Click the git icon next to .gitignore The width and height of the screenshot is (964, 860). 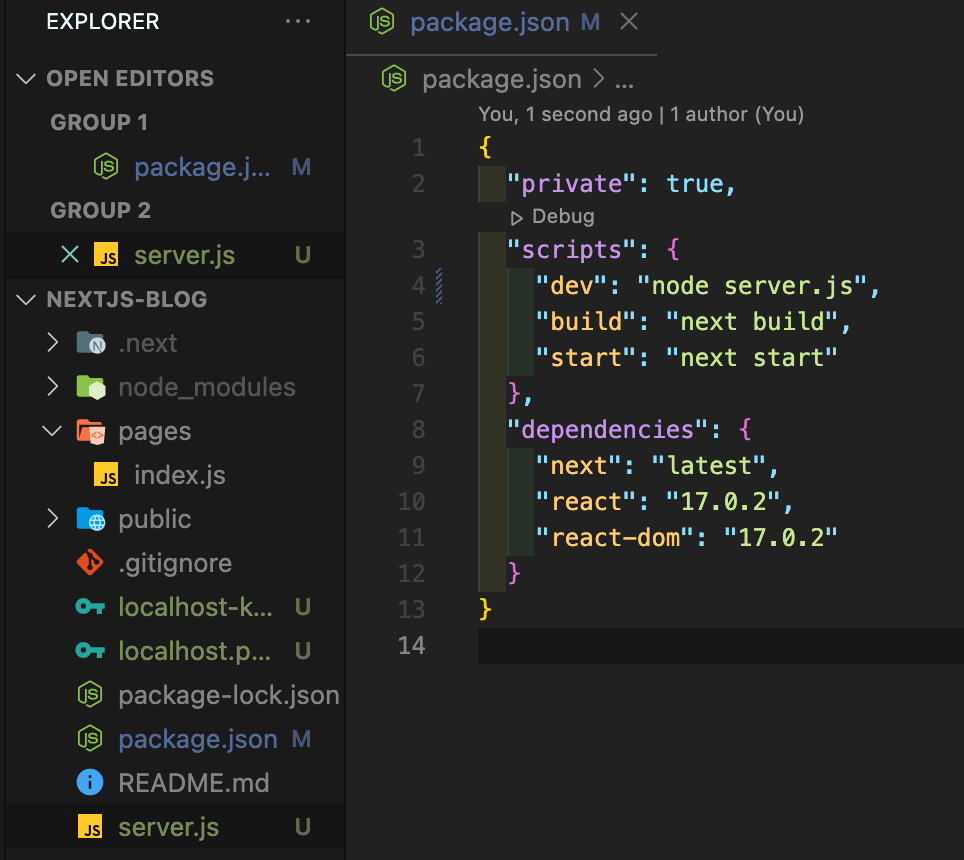pos(90,562)
